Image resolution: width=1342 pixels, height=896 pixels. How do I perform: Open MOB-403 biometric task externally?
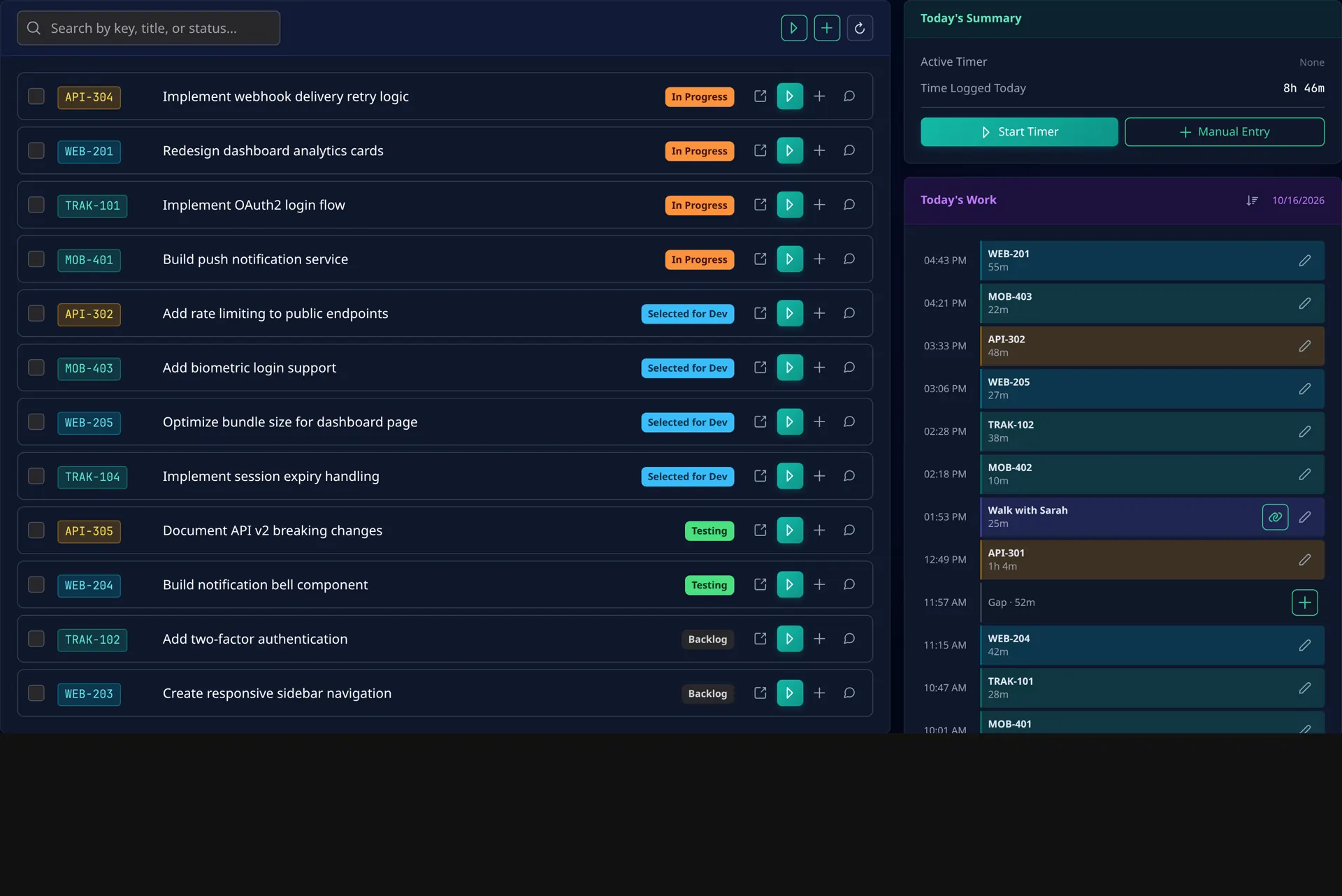tap(760, 368)
